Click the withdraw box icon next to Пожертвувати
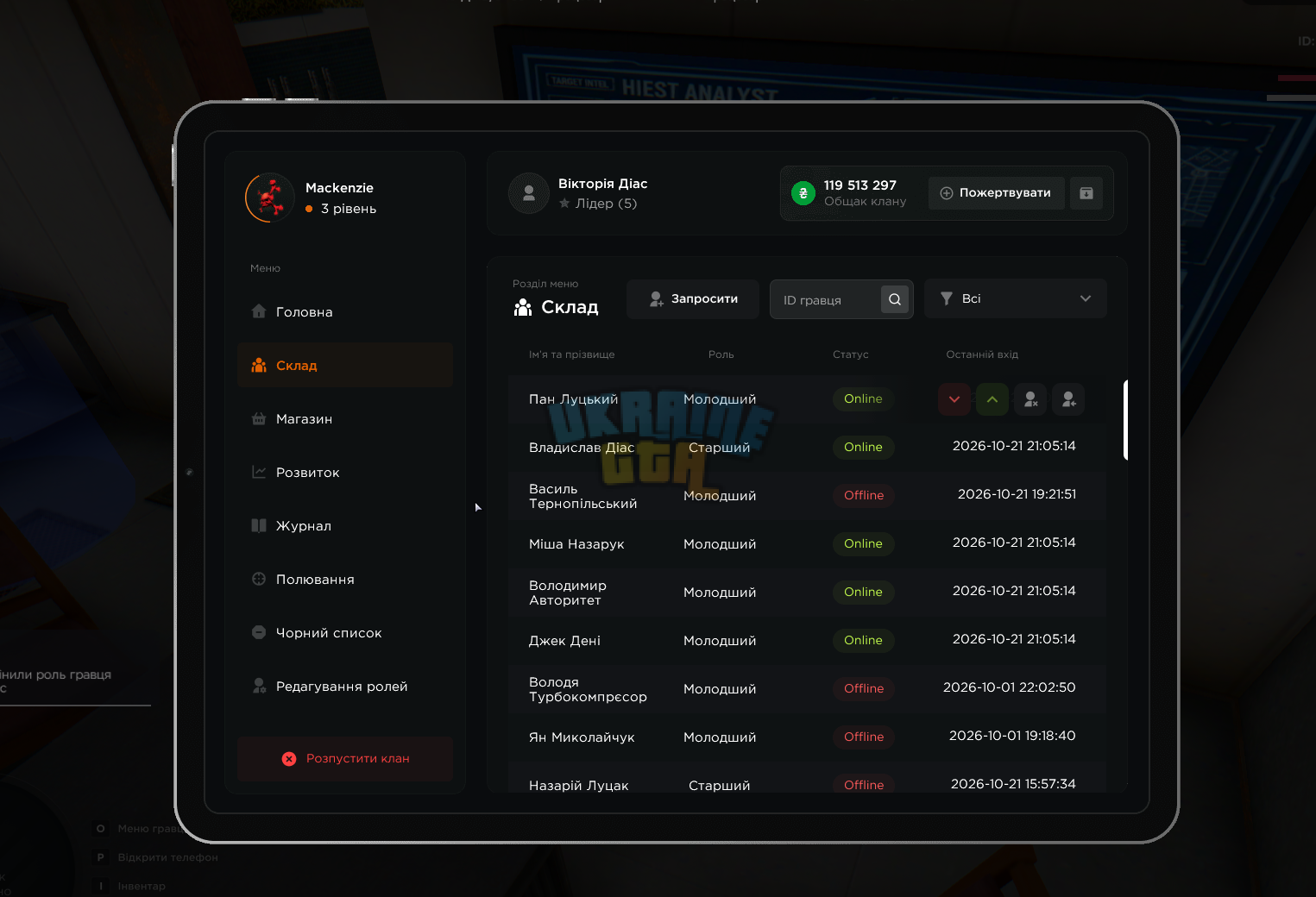Viewport: 1316px width, 897px height. [x=1086, y=193]
